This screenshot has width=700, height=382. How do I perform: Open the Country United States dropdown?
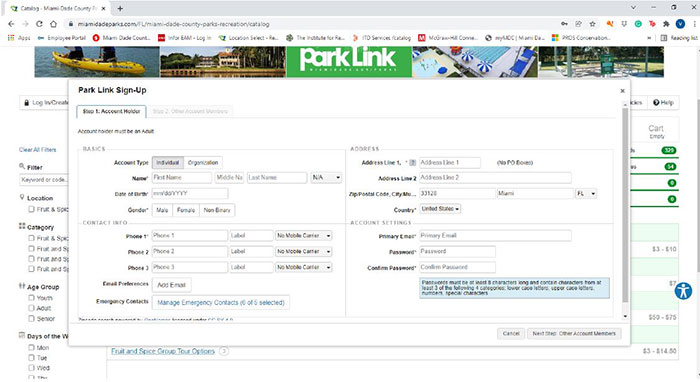click(440, 209)
